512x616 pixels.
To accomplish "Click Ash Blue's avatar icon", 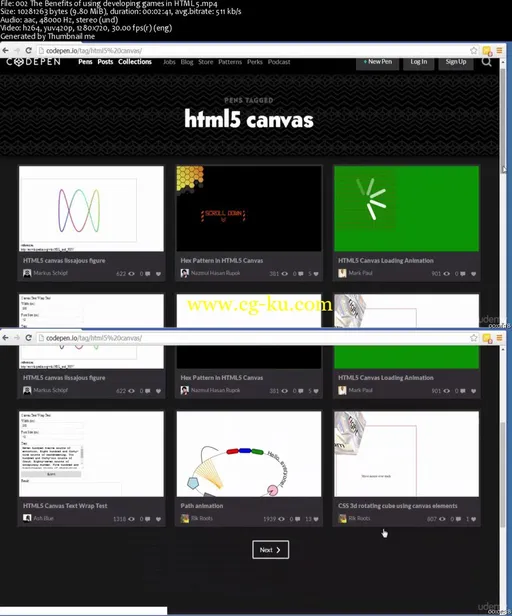I will click(x=27, y=518).
